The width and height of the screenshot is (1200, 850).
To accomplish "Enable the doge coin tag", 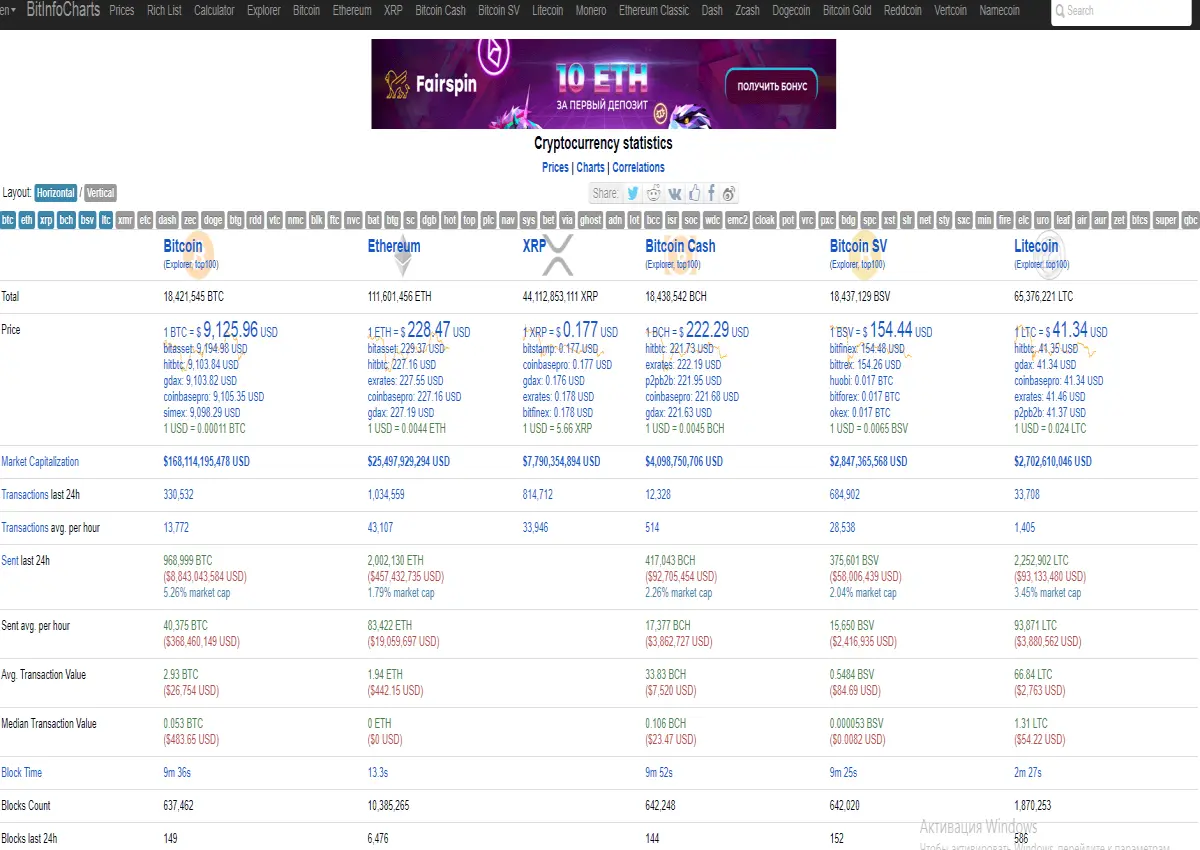I will pos(213,220).
